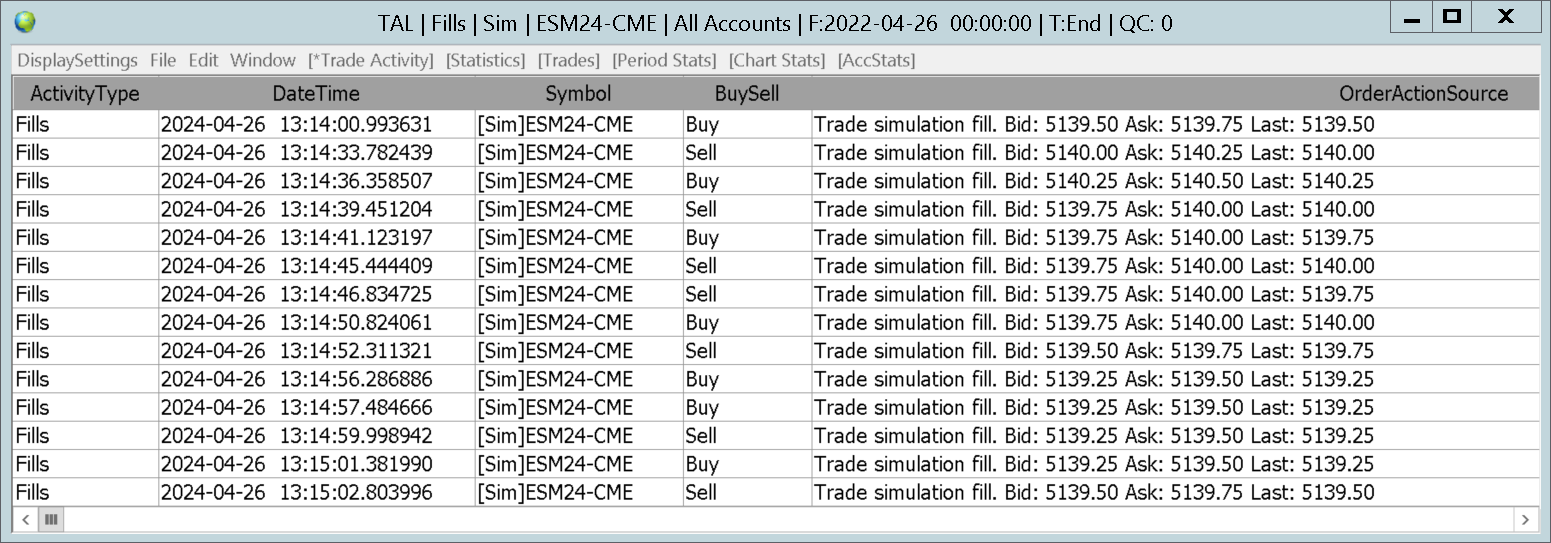Click the Symbol column header
Screen dimensions: 1551x543
[578, 94]
